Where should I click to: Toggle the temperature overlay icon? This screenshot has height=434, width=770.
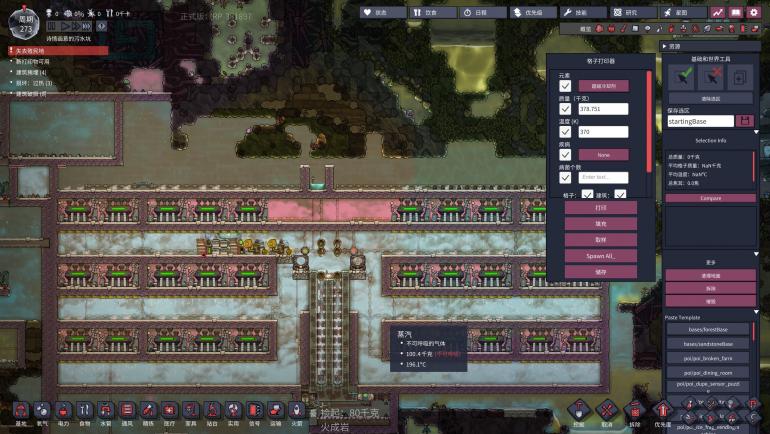click(x=624, y=29)
